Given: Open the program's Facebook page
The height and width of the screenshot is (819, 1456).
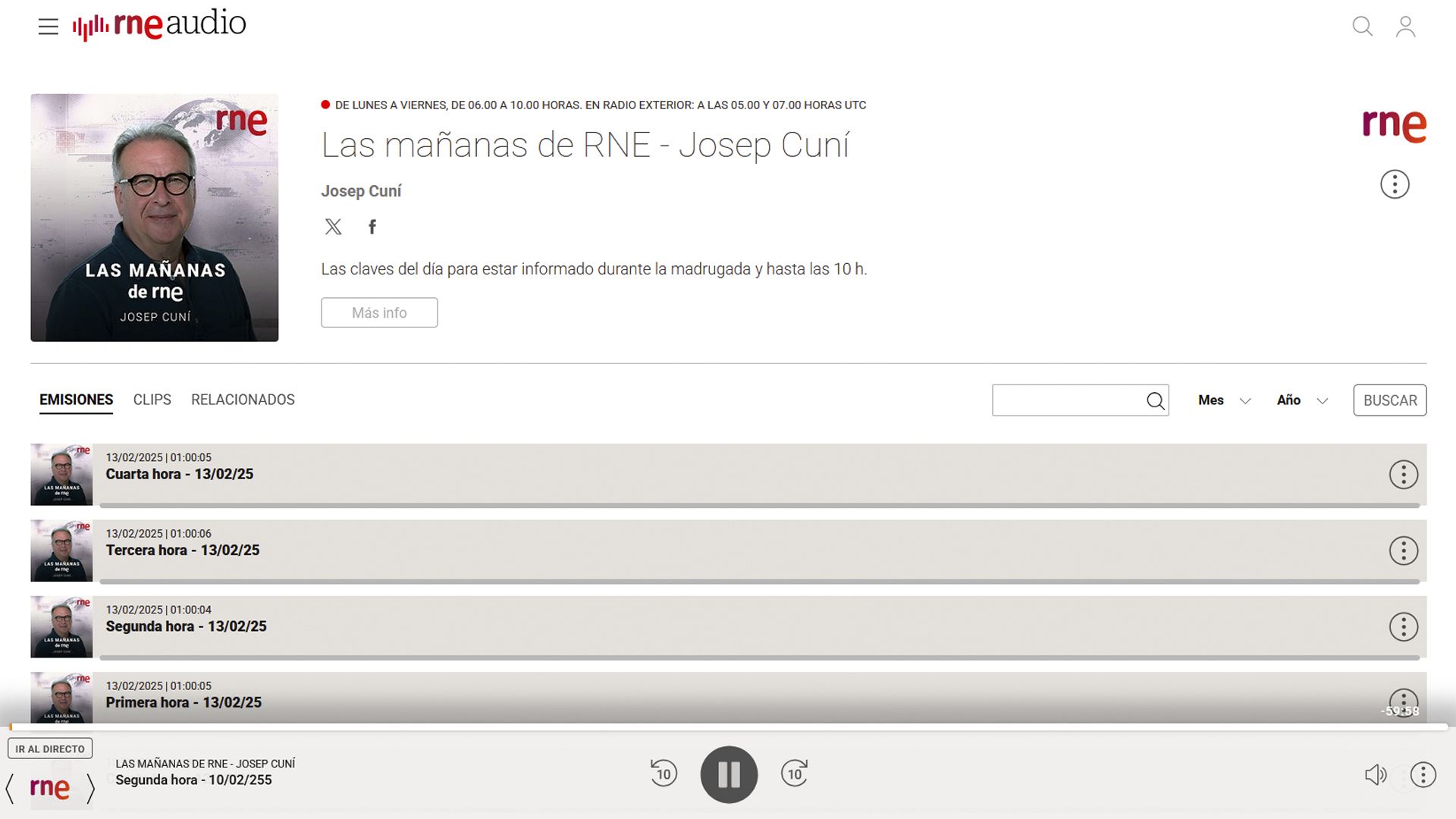Looking at the screenshot, I should tap(372, 227).
